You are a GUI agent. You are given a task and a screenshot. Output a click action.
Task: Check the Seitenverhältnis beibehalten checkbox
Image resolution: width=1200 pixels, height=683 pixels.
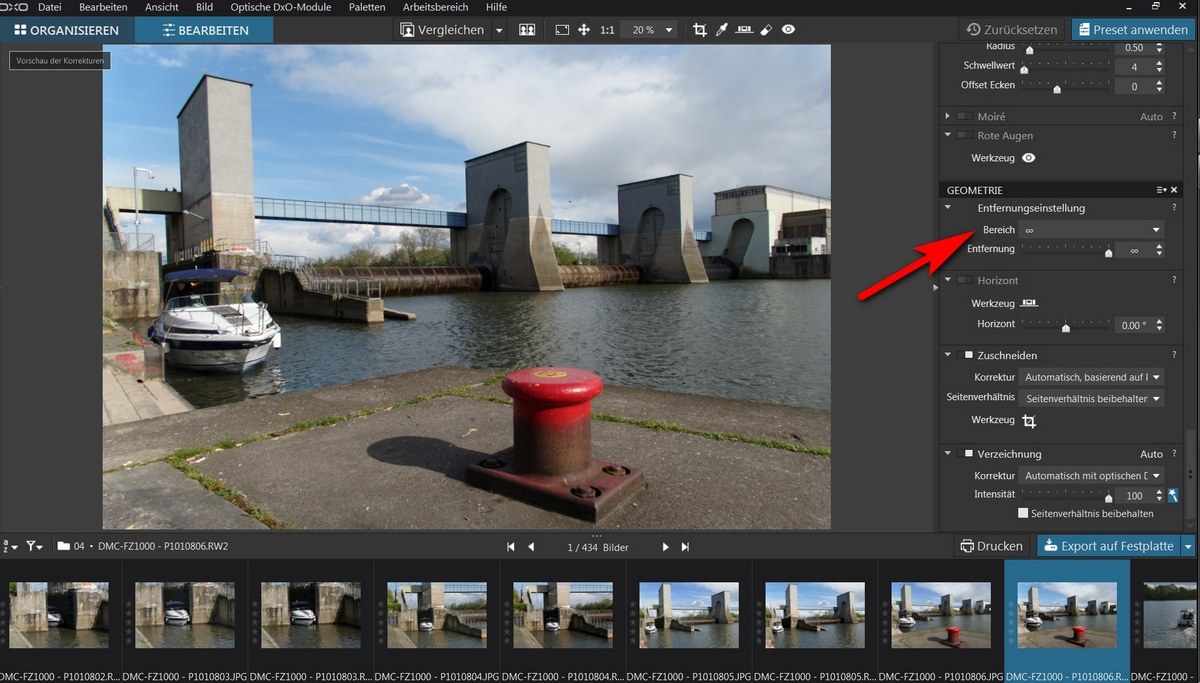pos(1023,513)
